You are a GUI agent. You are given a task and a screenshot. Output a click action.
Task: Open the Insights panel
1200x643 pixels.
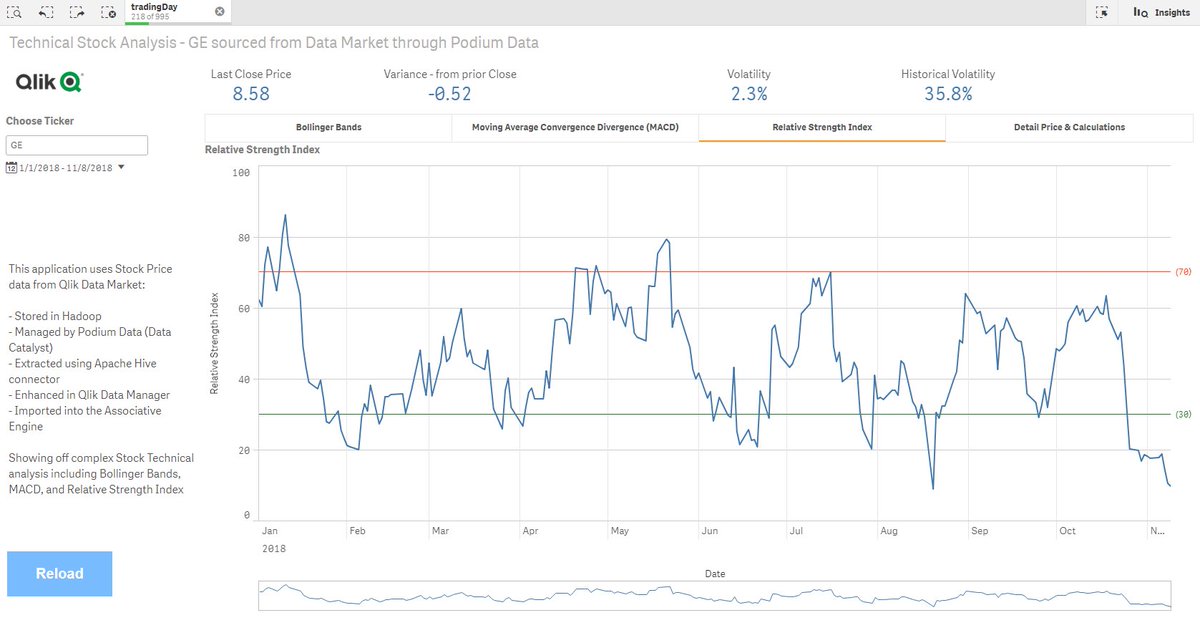[1161, 13]
